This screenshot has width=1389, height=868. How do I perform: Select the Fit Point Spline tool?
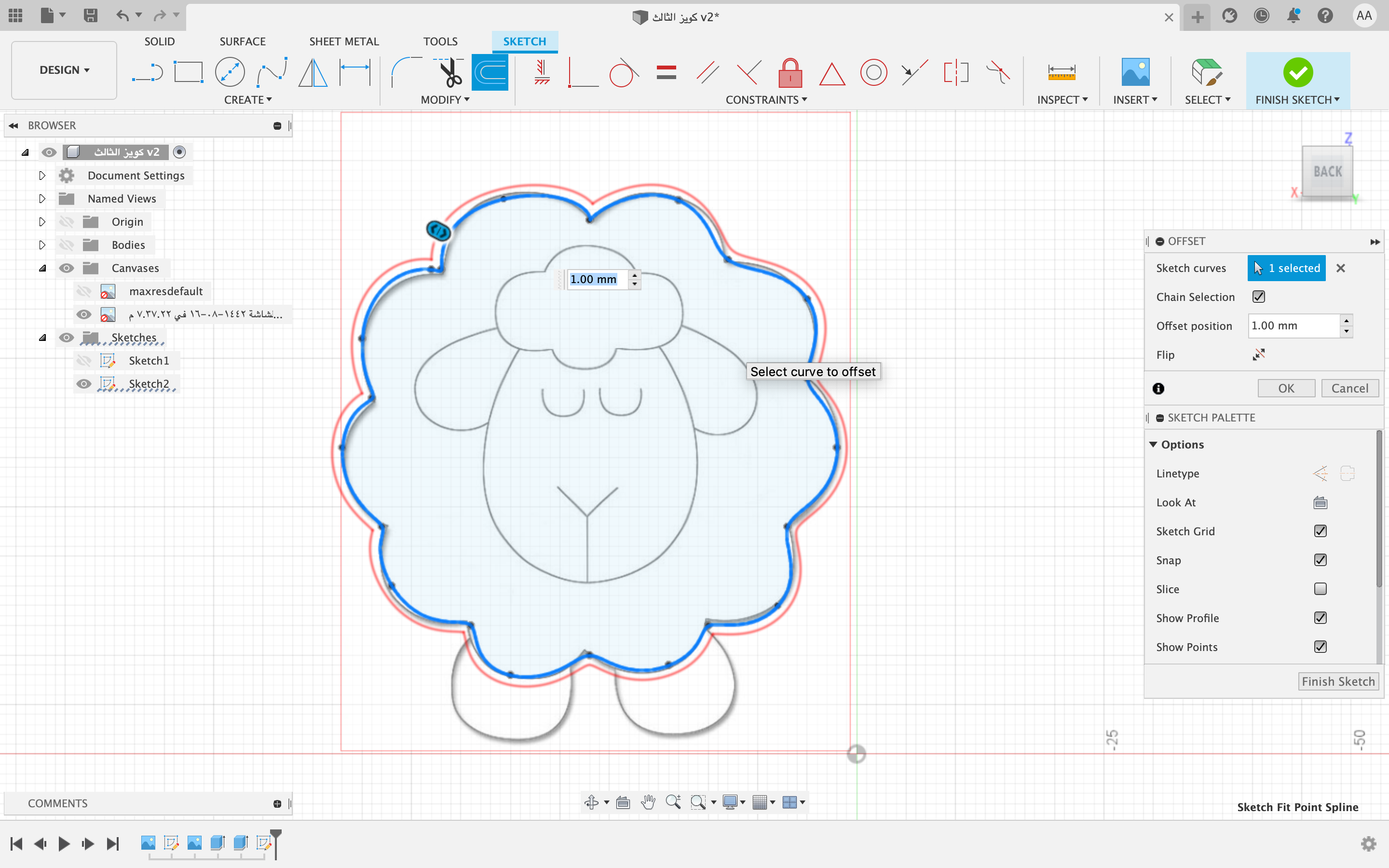[x=272, y=73]
